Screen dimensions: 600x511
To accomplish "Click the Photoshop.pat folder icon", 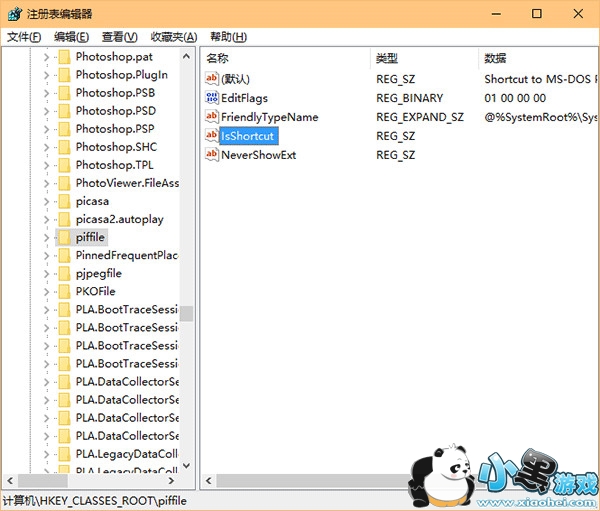I will (64, 57).
